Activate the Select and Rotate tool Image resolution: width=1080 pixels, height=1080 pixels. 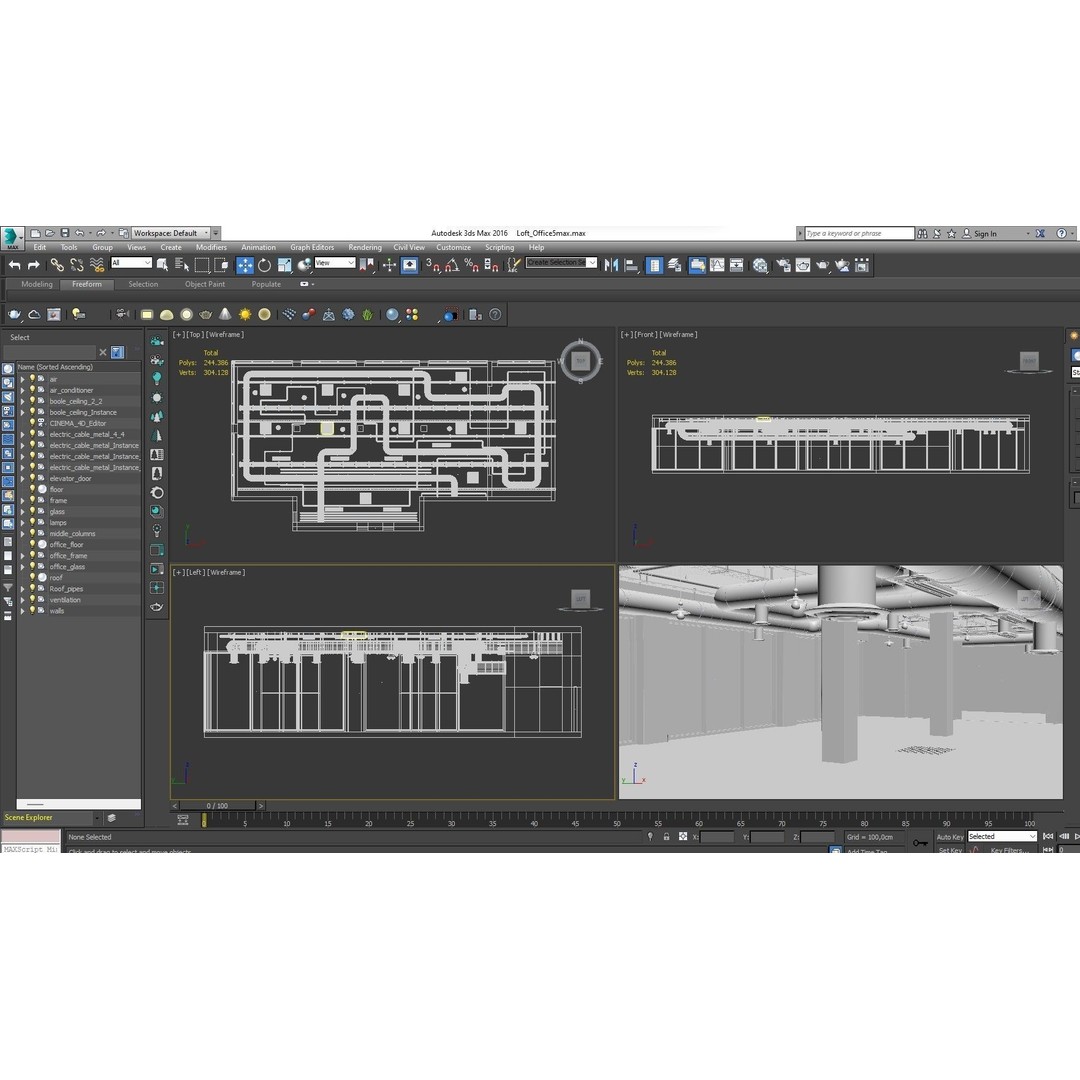click(x=264, y=265)
